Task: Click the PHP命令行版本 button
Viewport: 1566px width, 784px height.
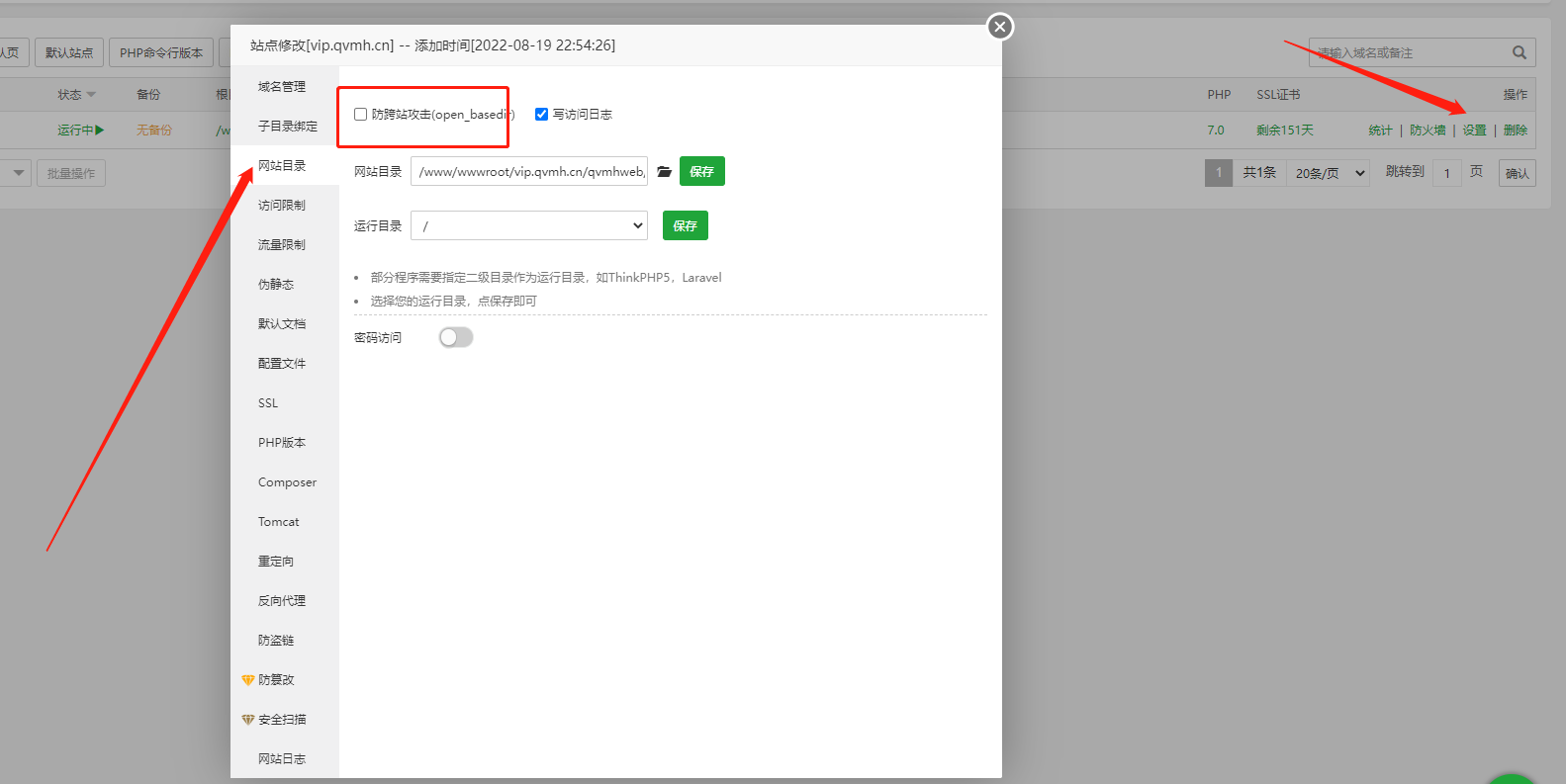Action: tap(161, 52)
